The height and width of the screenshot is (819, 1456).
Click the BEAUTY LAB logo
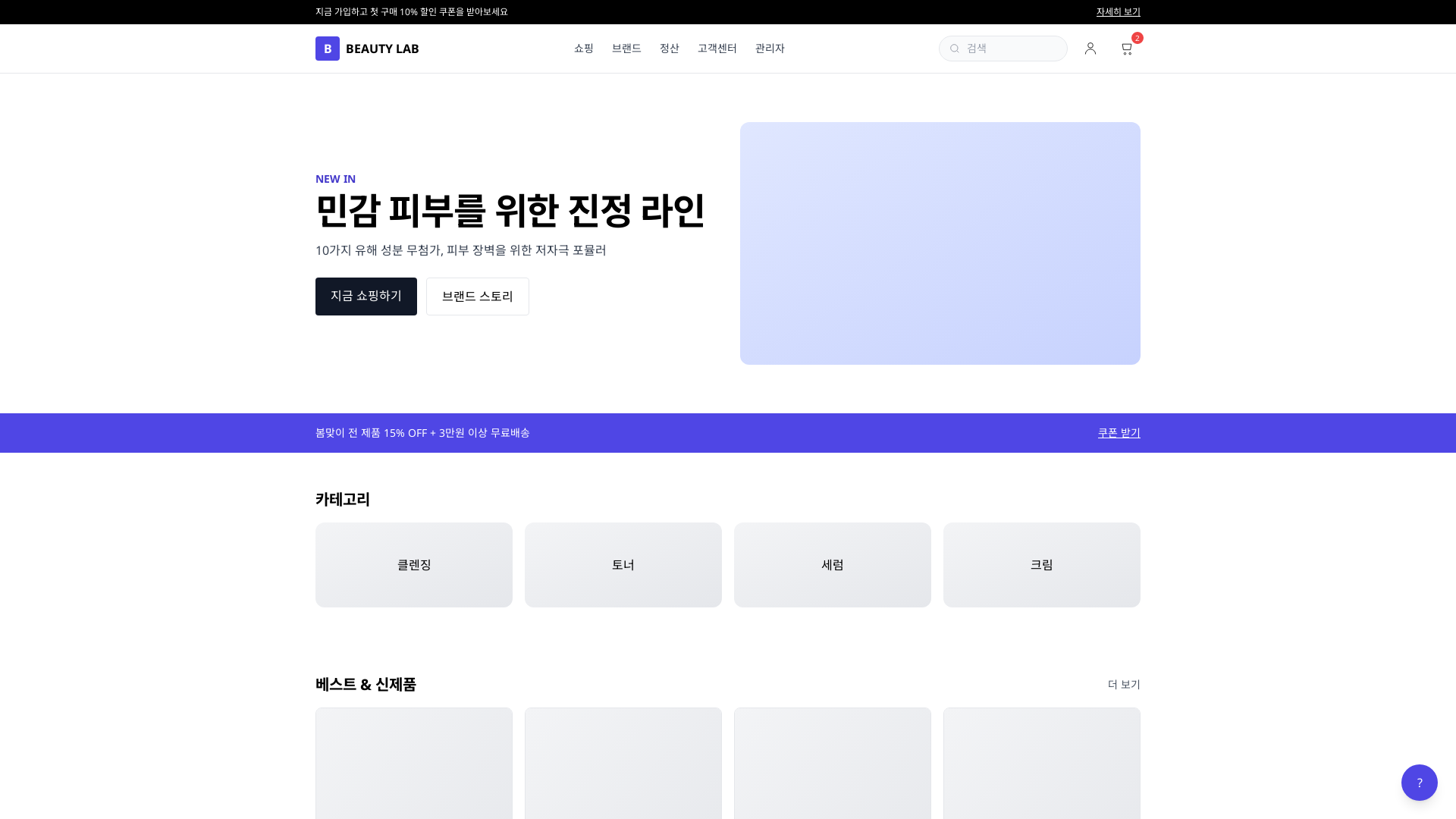367,48
